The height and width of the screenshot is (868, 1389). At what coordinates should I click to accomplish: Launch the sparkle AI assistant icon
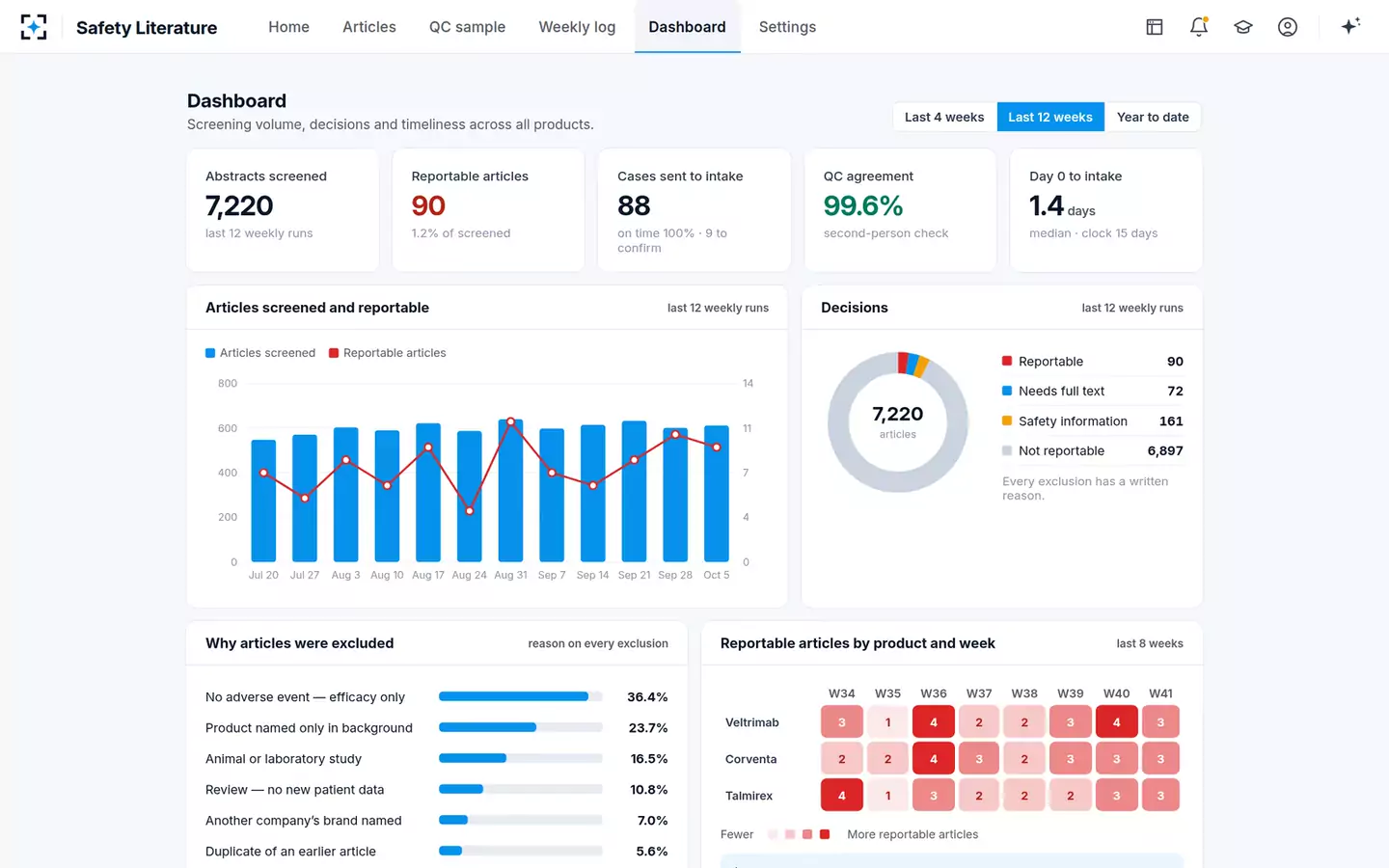(1350, 26)
